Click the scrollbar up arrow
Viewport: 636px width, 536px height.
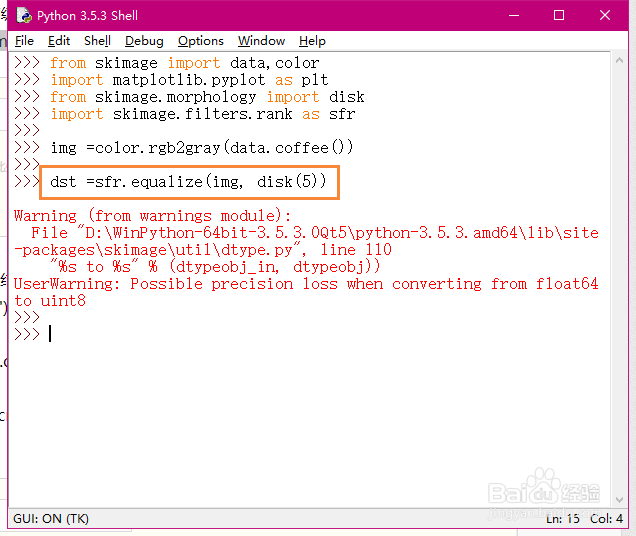(619, 61)
